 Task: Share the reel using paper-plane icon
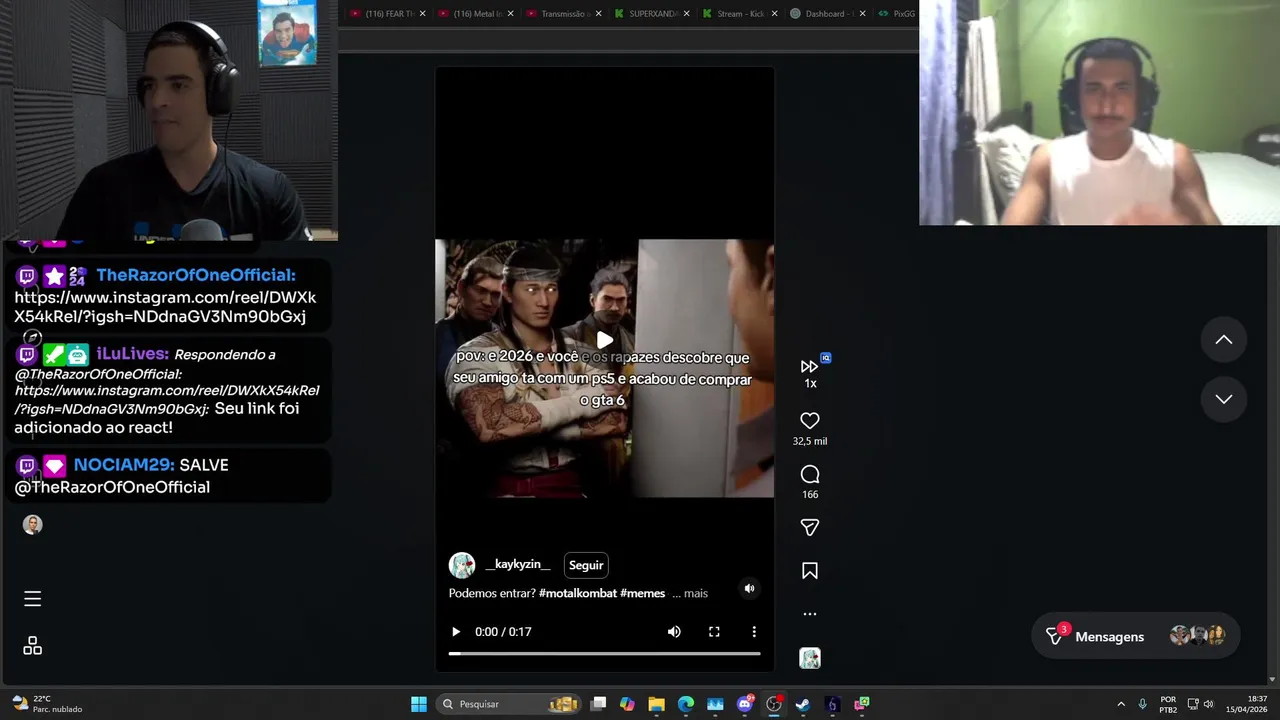tap(810, 527)
